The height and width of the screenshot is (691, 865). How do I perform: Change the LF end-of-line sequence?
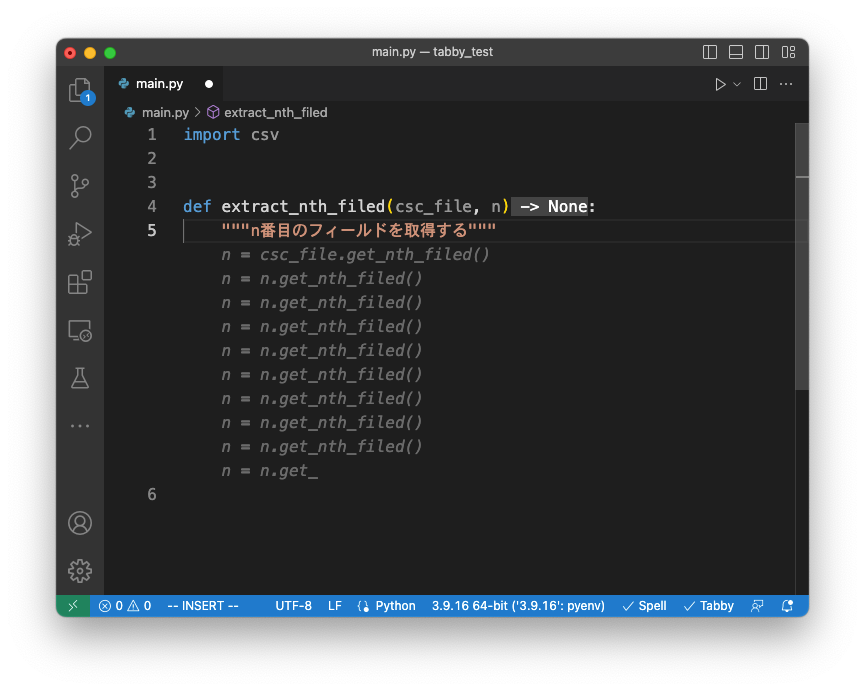(x=335, y=606)
